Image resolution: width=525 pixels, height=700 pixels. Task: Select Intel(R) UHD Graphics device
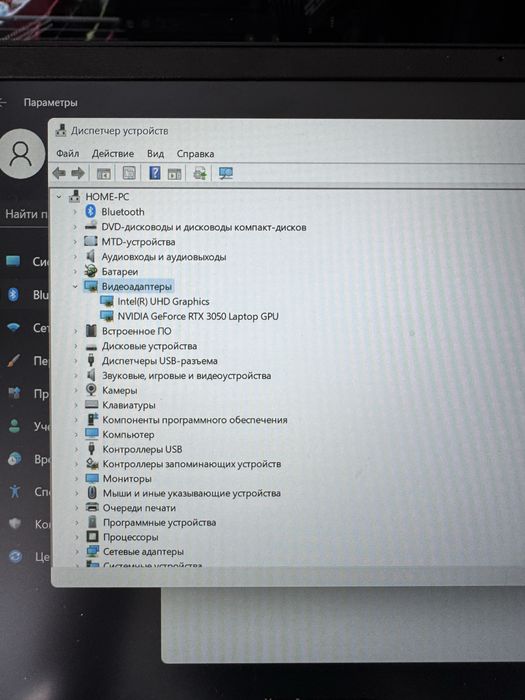(x=163, y=301)
